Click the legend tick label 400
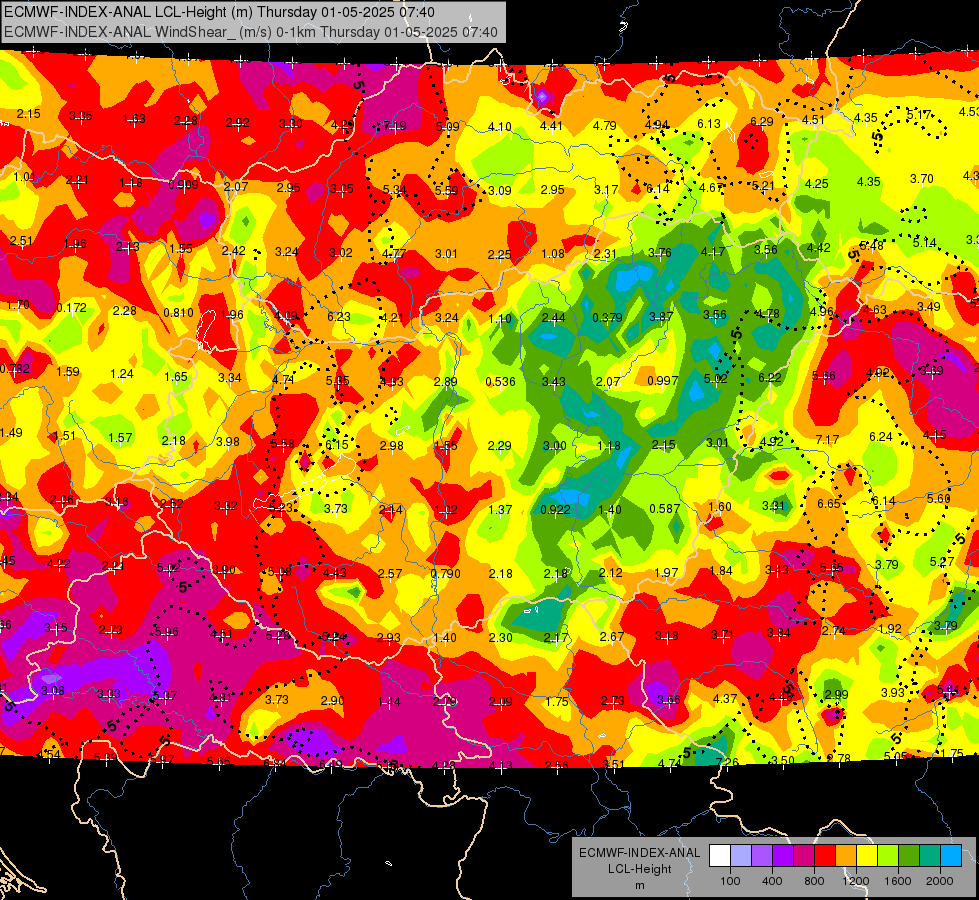Viewport: 979px width, 900px height. click(x=772, y=881)
